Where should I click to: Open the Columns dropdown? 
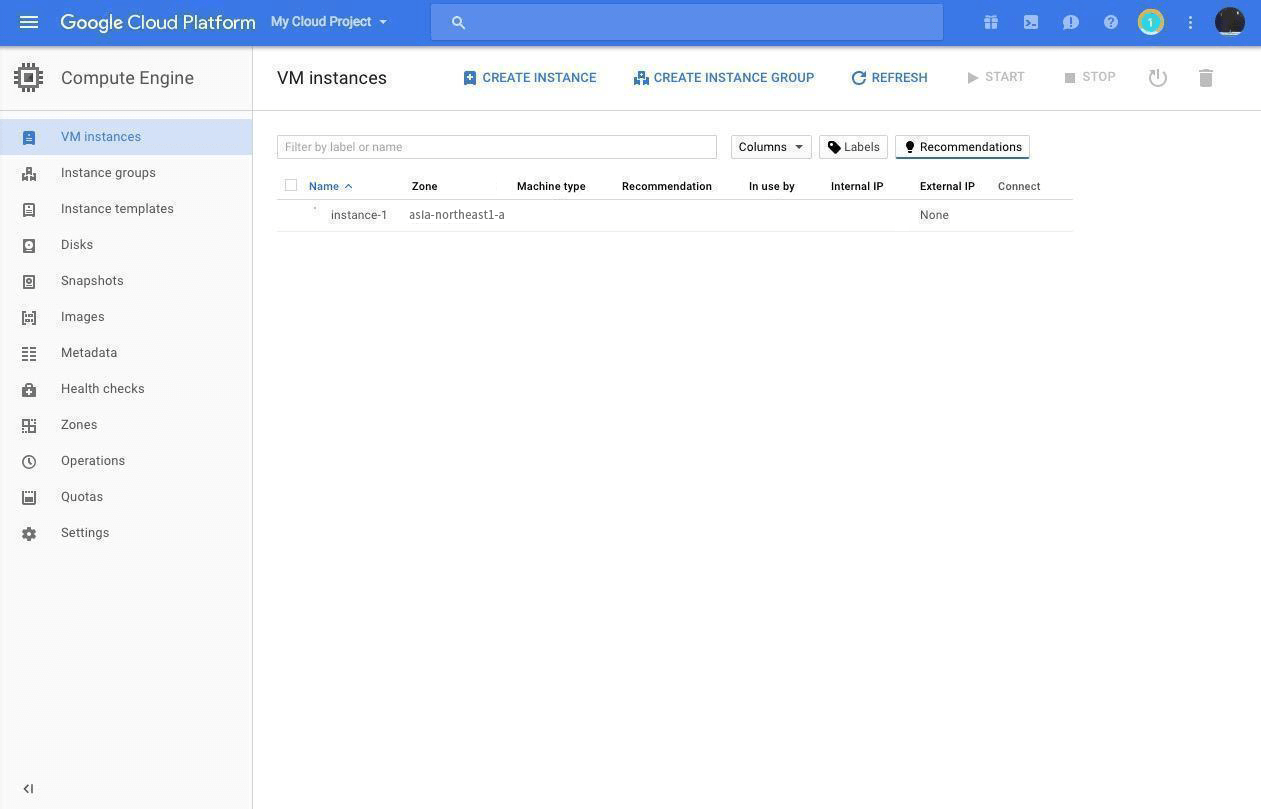point(771,147)
